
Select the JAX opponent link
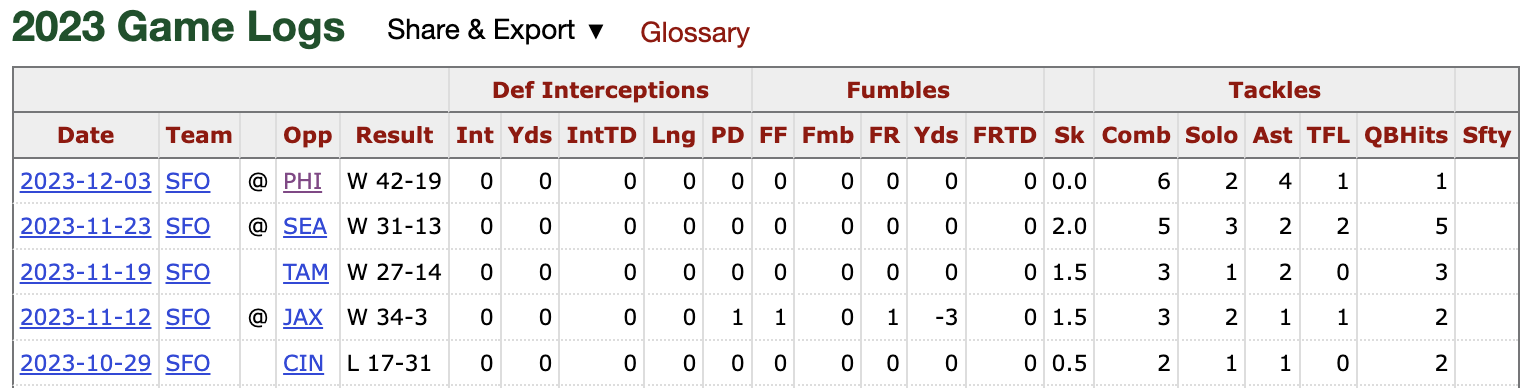point(303,318)
